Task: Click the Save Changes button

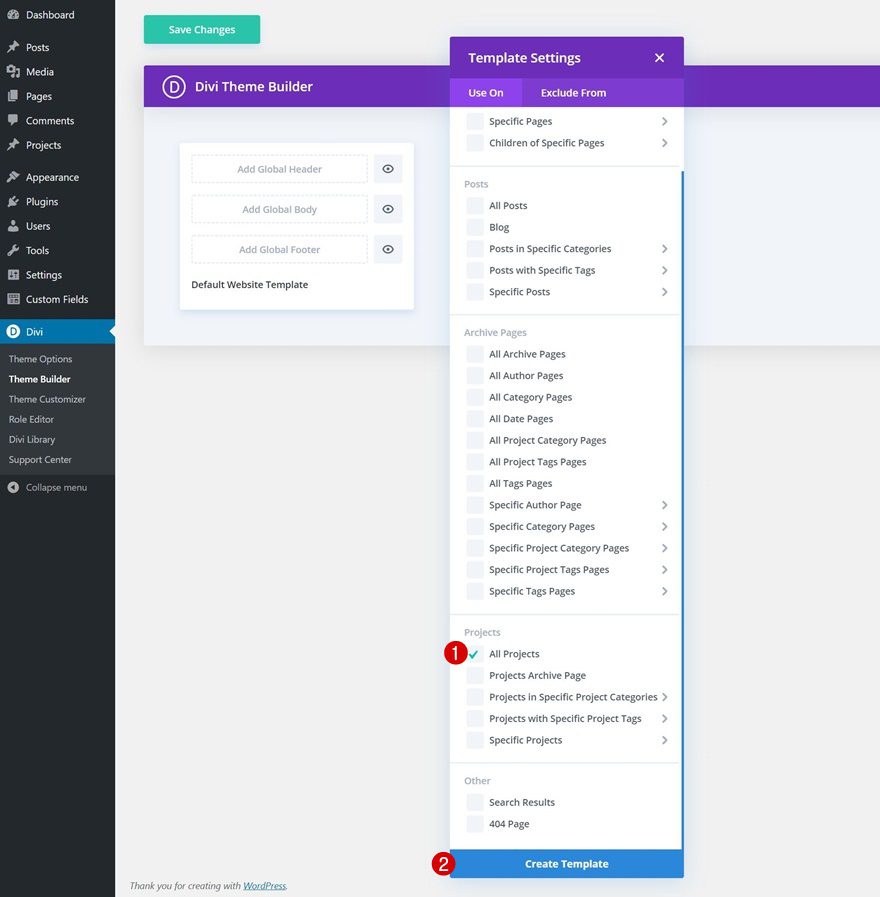Action: tap(201, 29)
